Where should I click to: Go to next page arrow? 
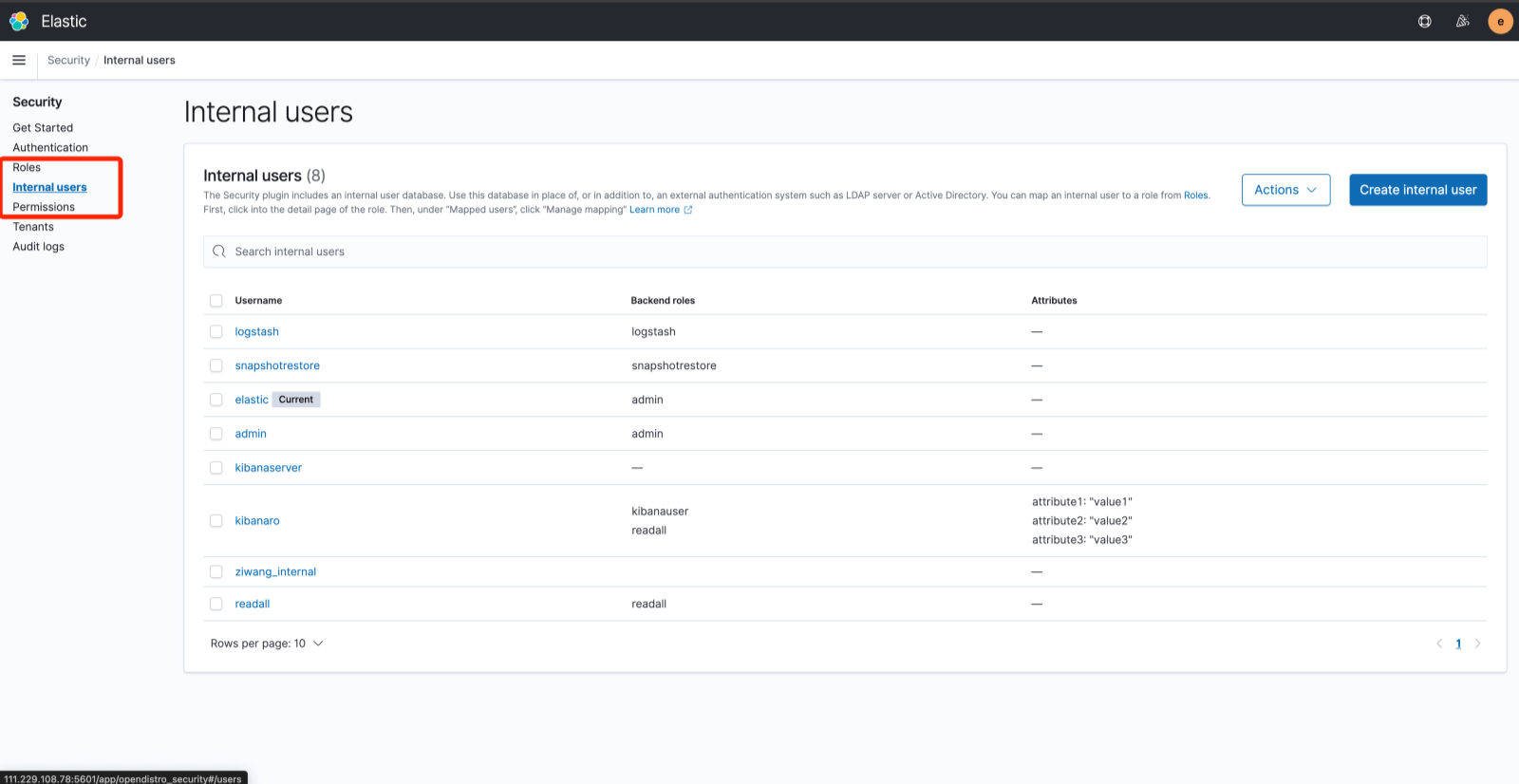click(x=1477, y=644)
